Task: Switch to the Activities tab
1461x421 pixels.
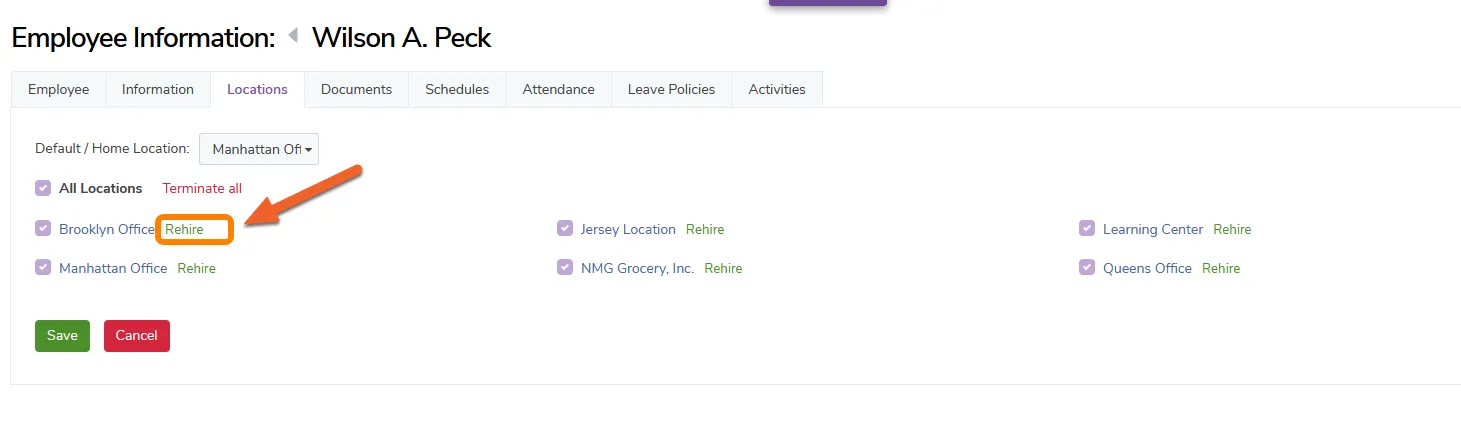Action: click(x=777, y=89)
